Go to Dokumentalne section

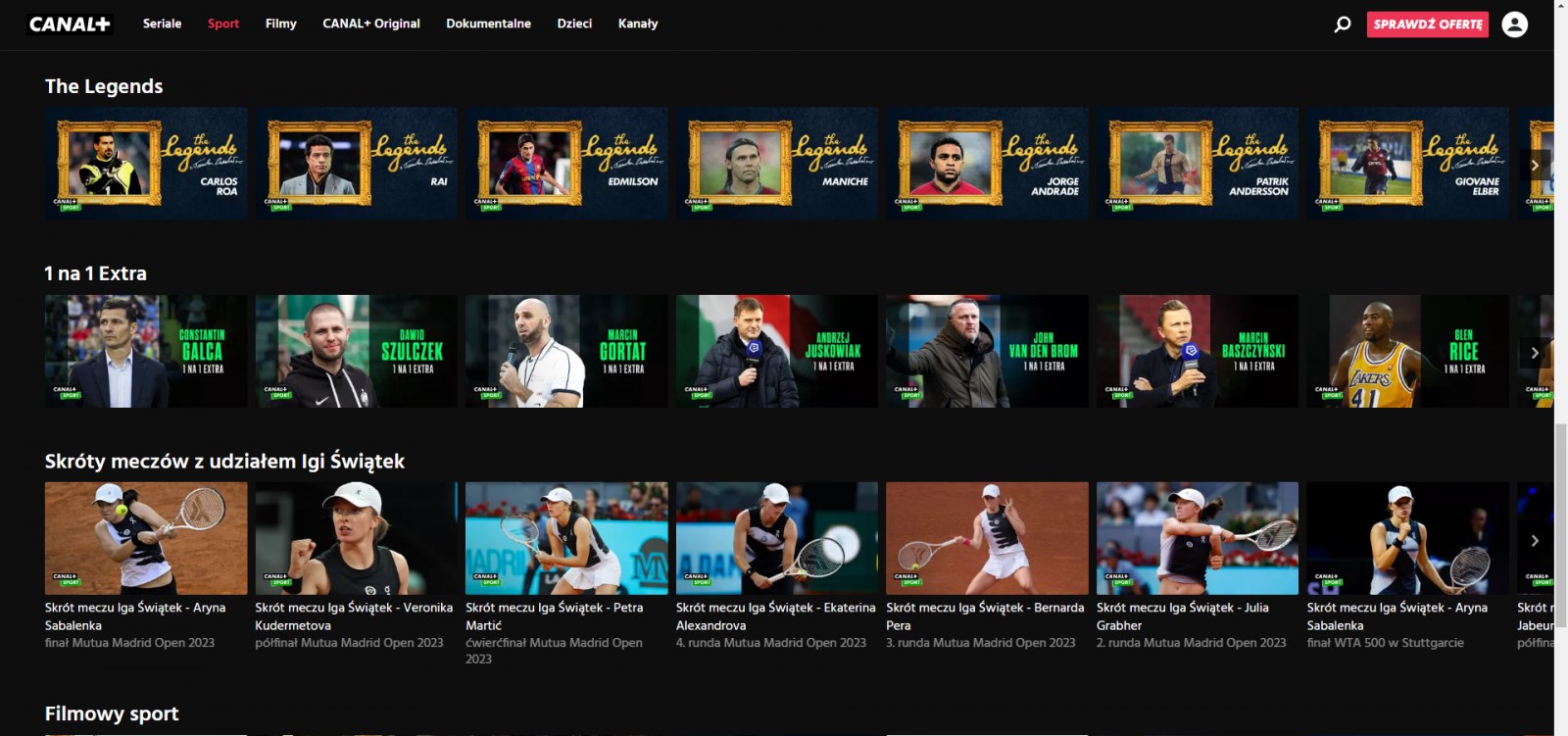tap(488, 24)
